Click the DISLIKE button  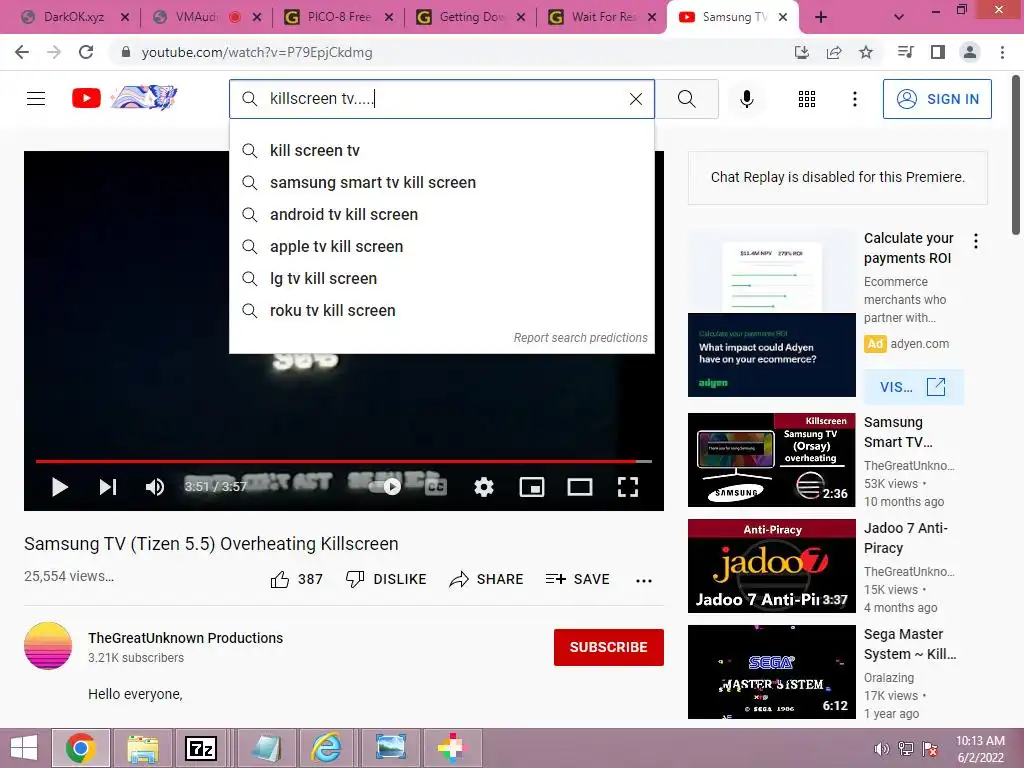(386, 579)
